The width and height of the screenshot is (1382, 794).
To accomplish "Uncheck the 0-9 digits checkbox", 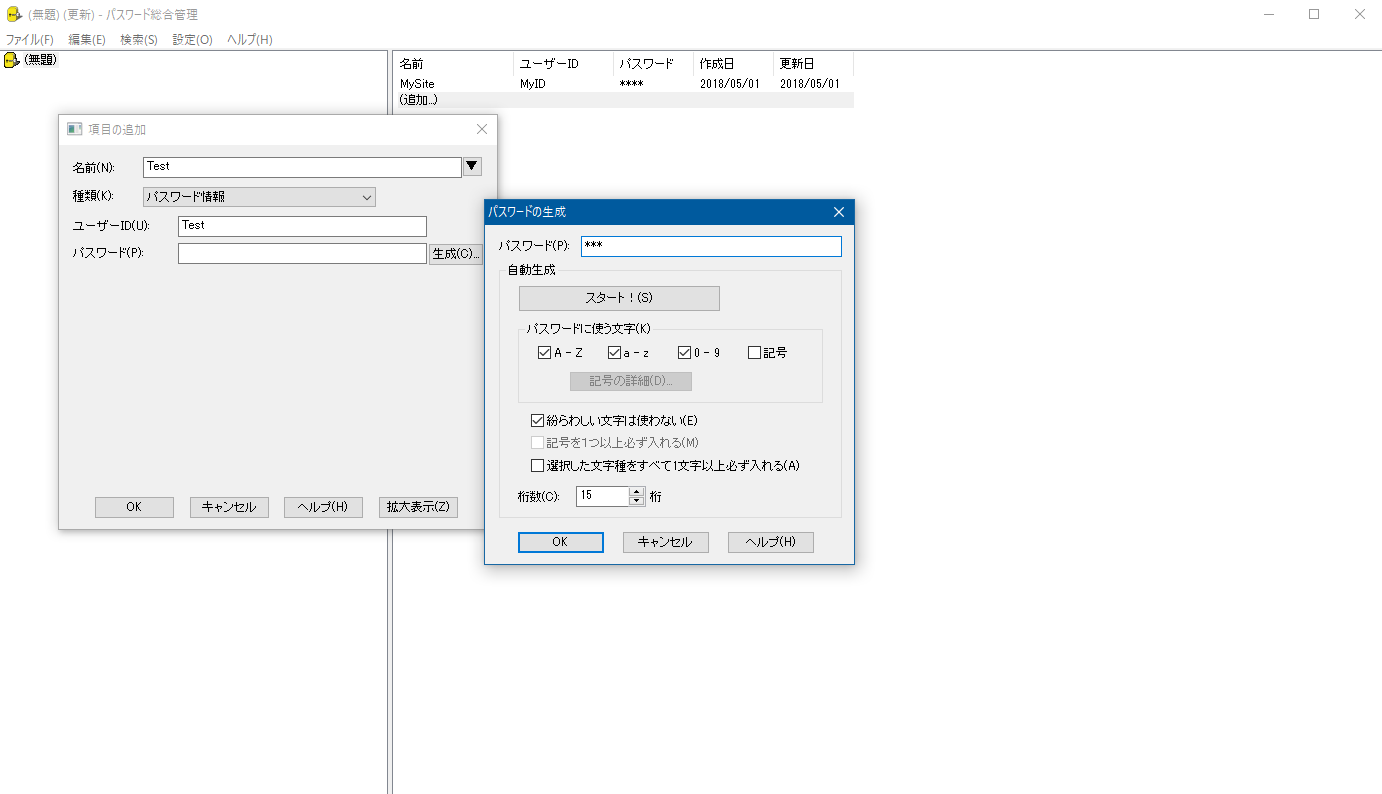I will click(x=684, y=351).
